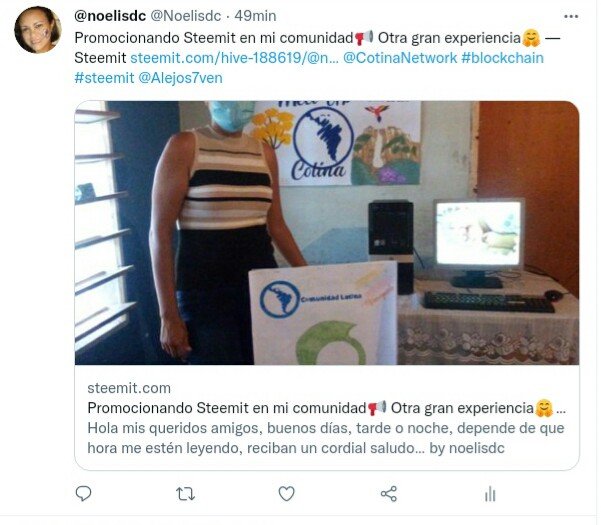
Task: Open the #blockchain hashtag
Action: 502,58
